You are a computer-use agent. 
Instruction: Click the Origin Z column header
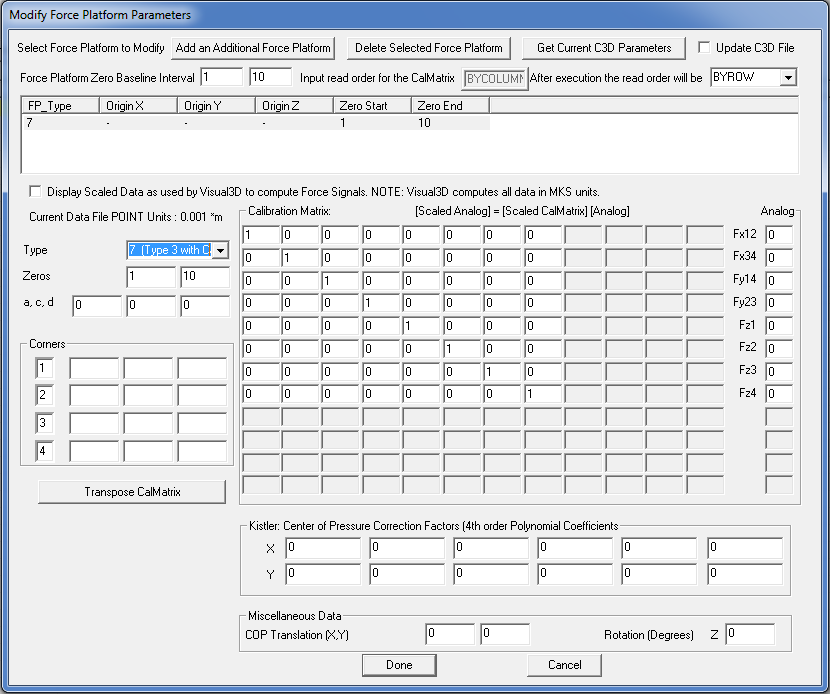[x=294, y=106]
